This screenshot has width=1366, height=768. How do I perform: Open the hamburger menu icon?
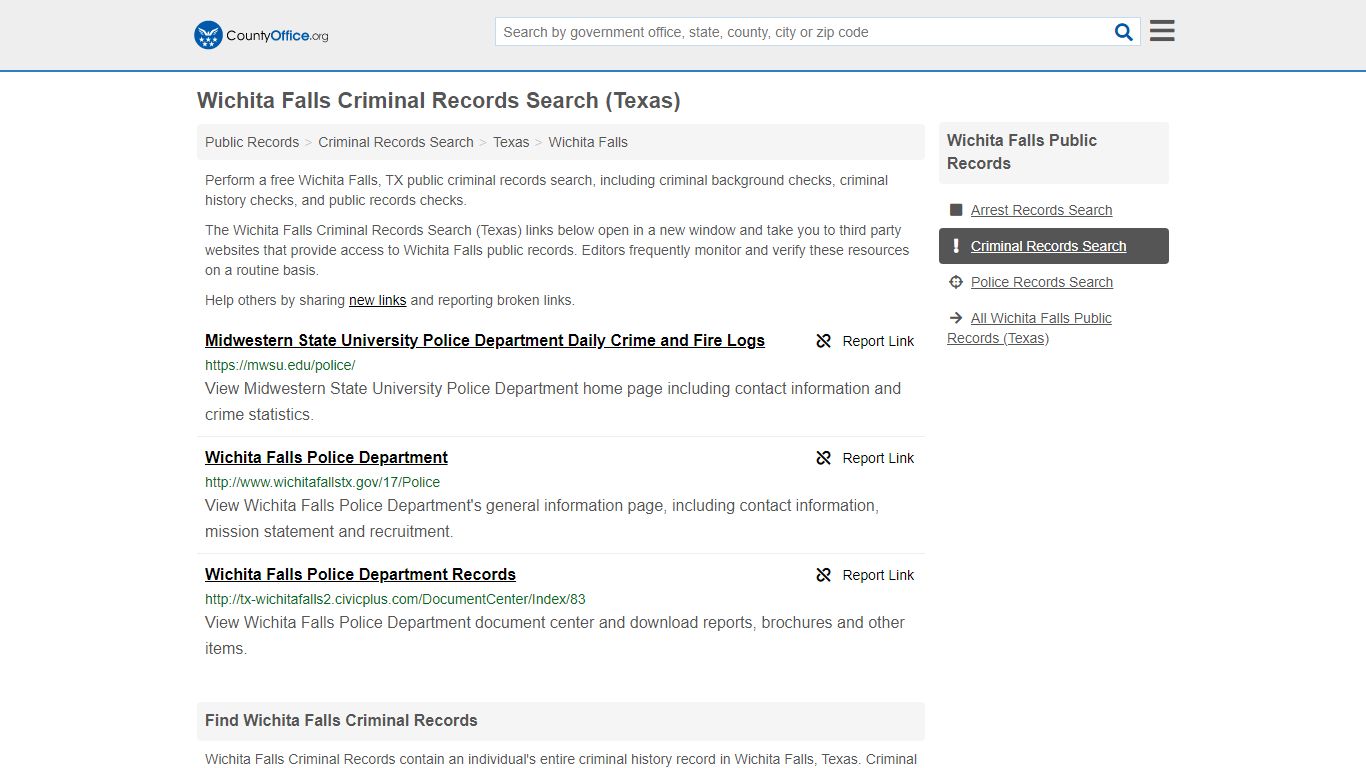[1162, 31]
